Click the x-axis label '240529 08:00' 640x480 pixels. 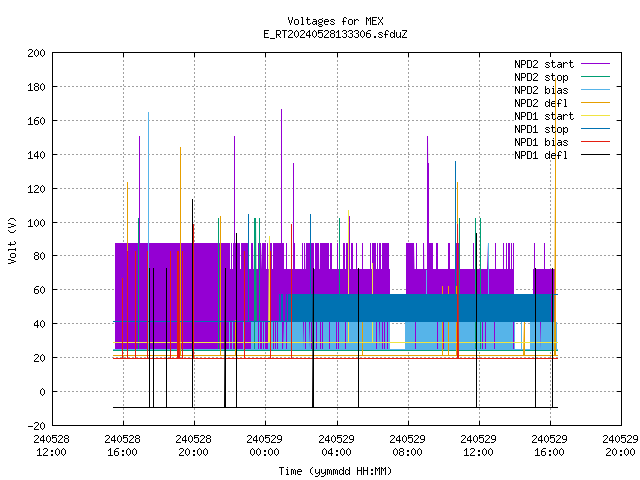[407, 446]
